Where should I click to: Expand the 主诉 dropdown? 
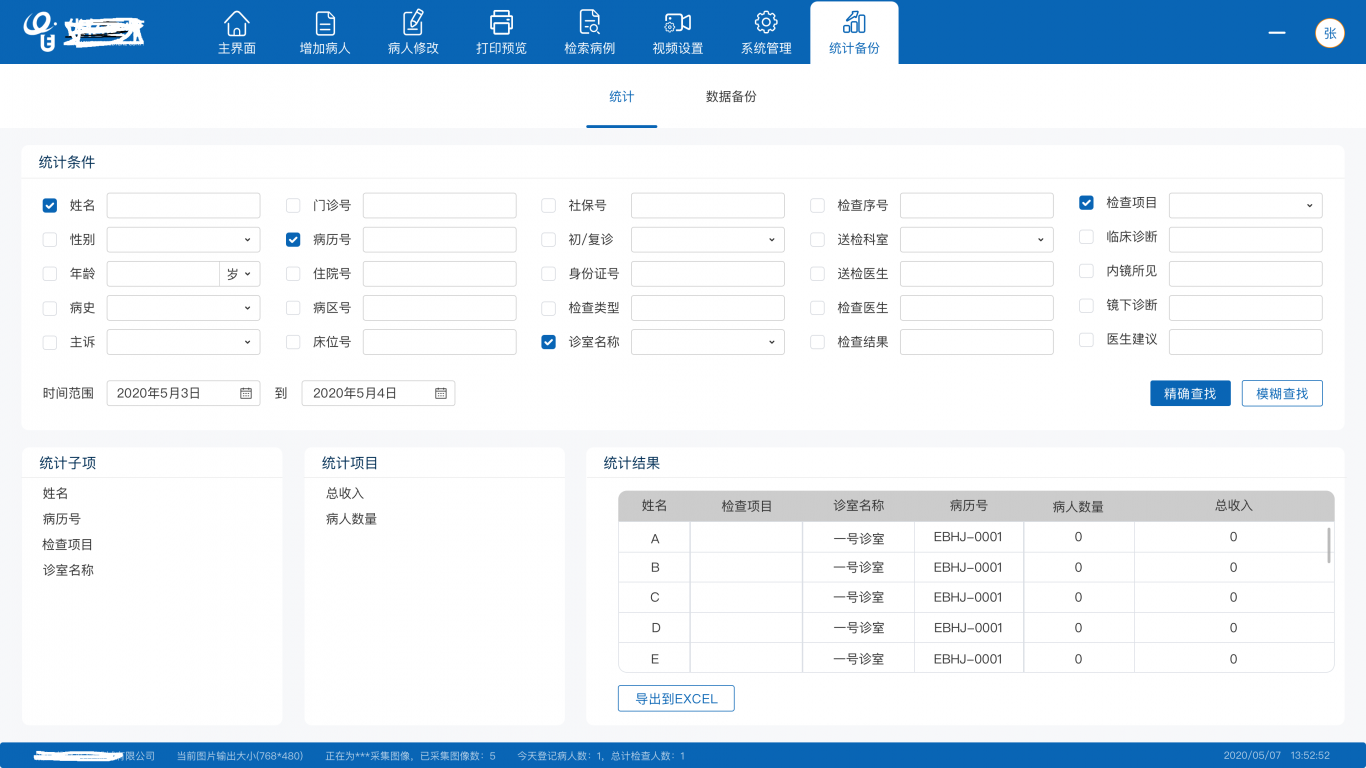tap(183, 341)
